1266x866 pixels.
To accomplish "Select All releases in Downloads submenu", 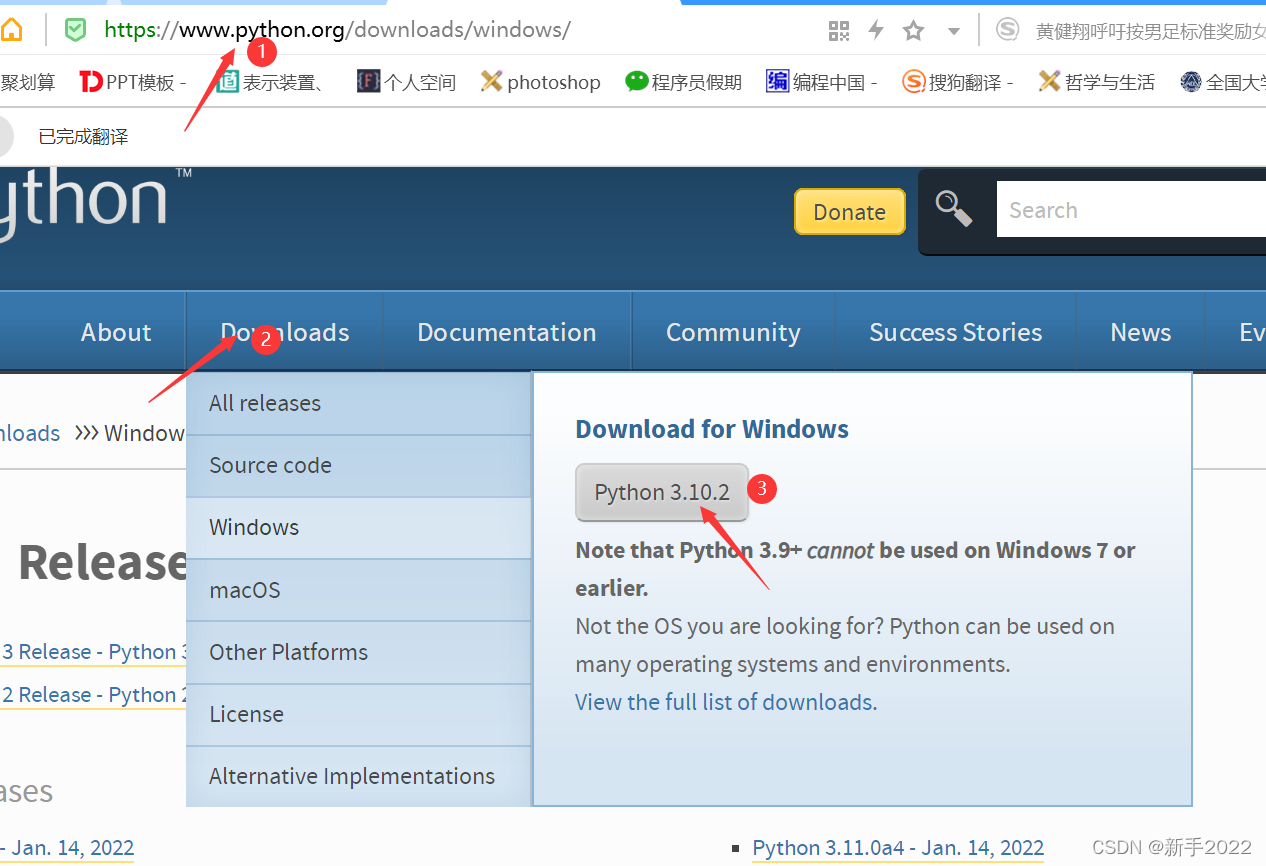I will coord(359,404).
